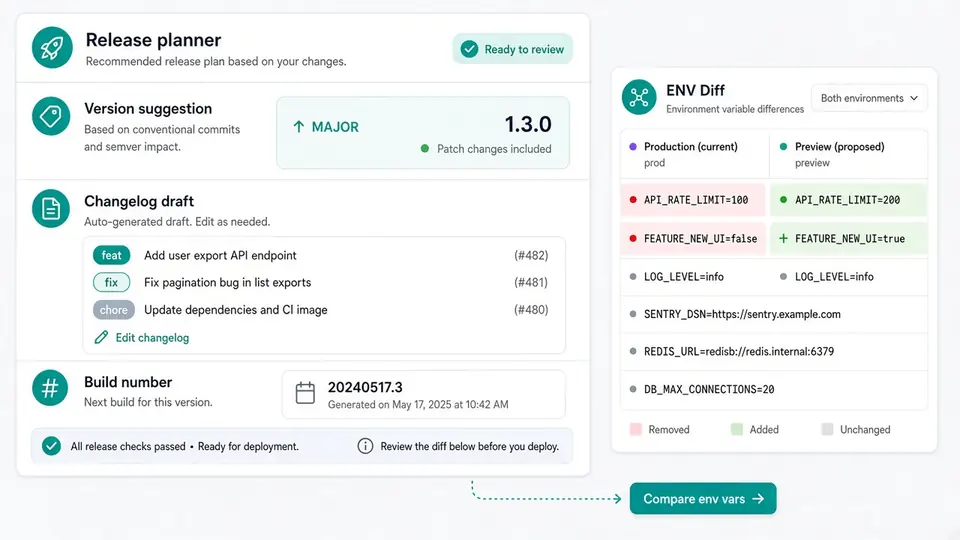Click the hash icon beside Build number

click(x=50, y=388)
